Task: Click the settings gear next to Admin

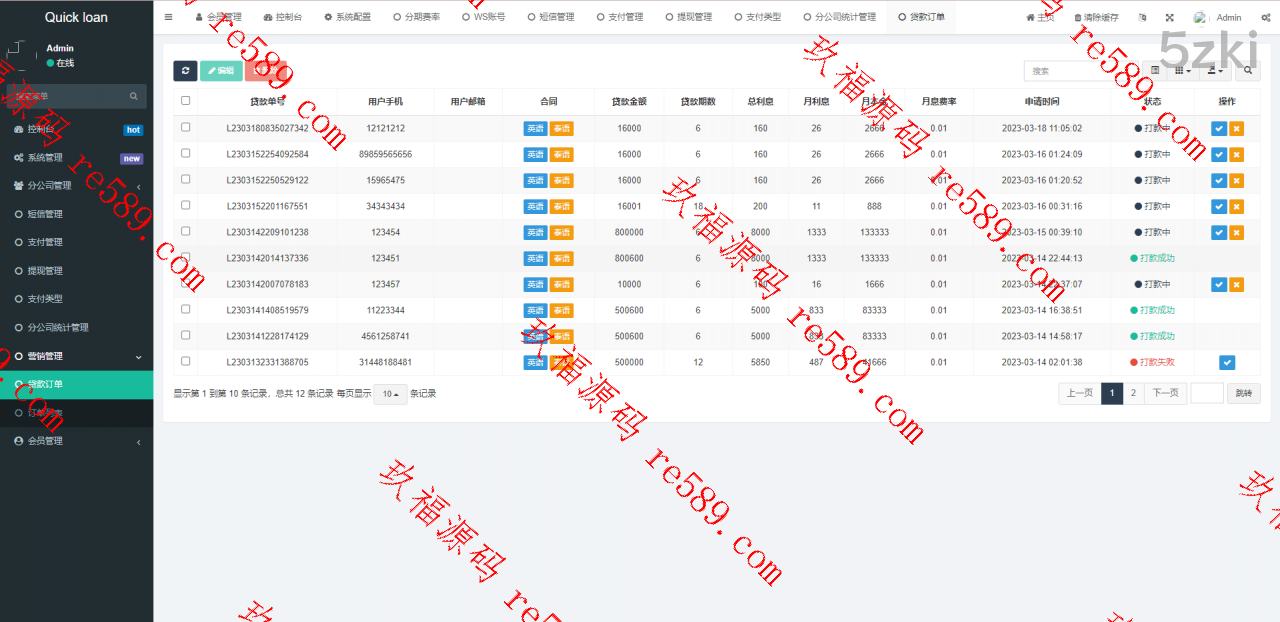Action: pos(1263,17)
